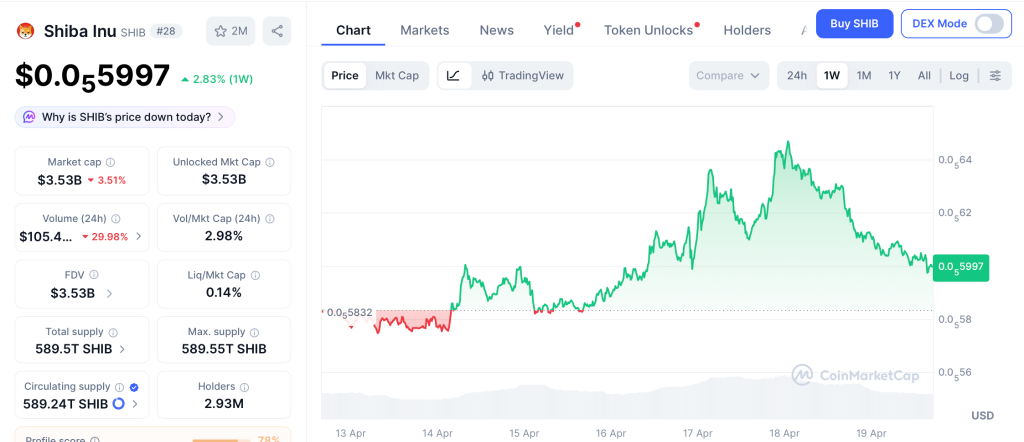
Task: Switch chart to Mkt Cap view
Action: pos(397,75)
